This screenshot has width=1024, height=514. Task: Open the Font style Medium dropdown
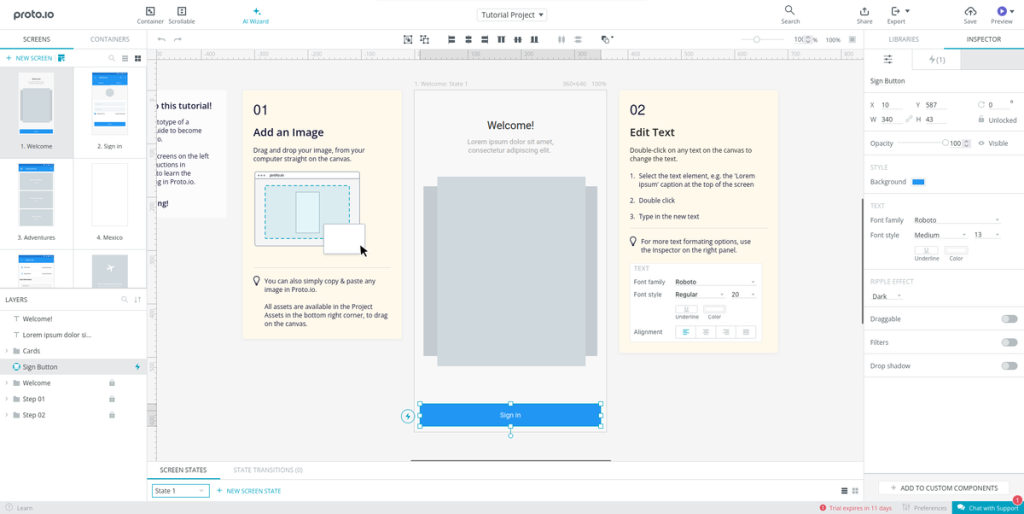tap(940, 234)
